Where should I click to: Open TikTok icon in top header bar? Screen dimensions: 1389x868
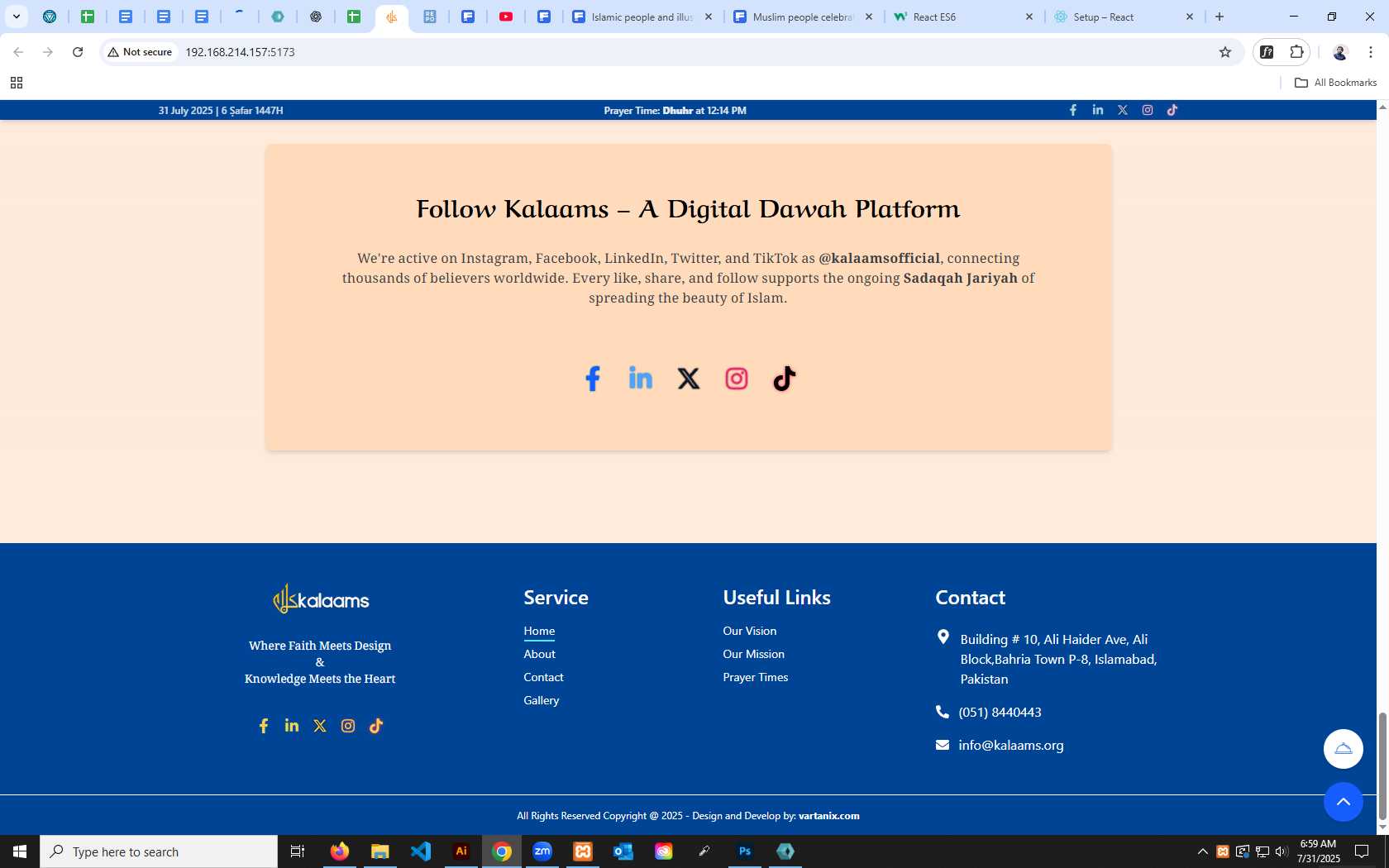(1172, 110)
